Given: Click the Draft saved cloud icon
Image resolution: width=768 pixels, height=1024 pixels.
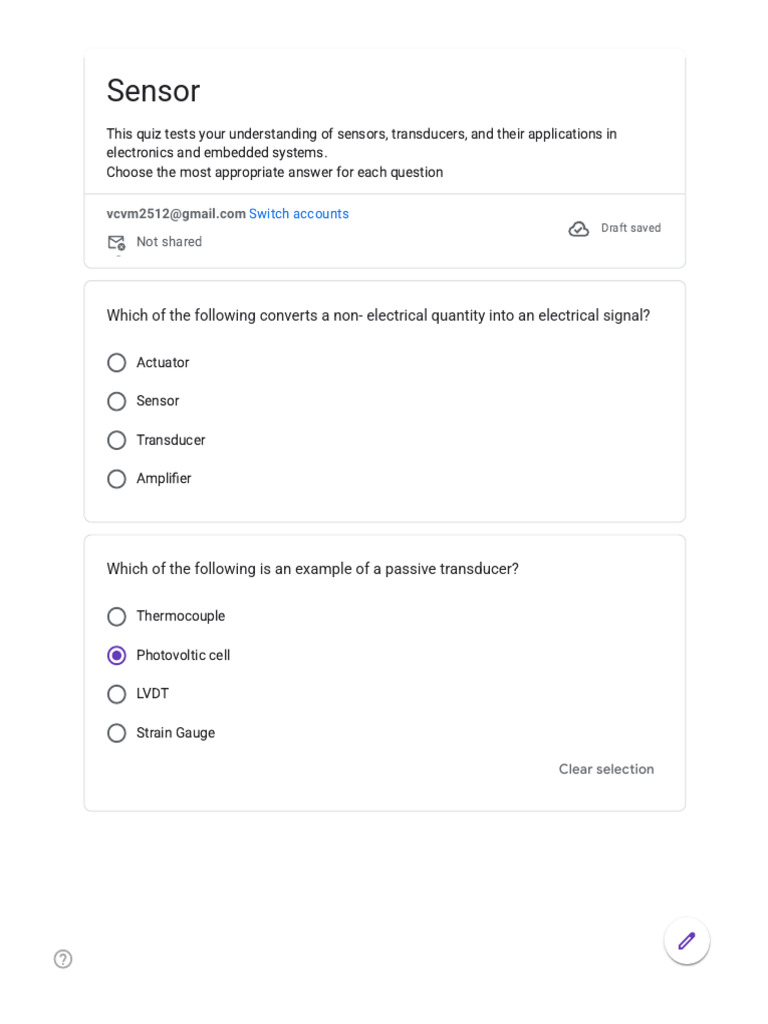Looking at the screenshot, I should pyautogui.click(x=579, y=229).
